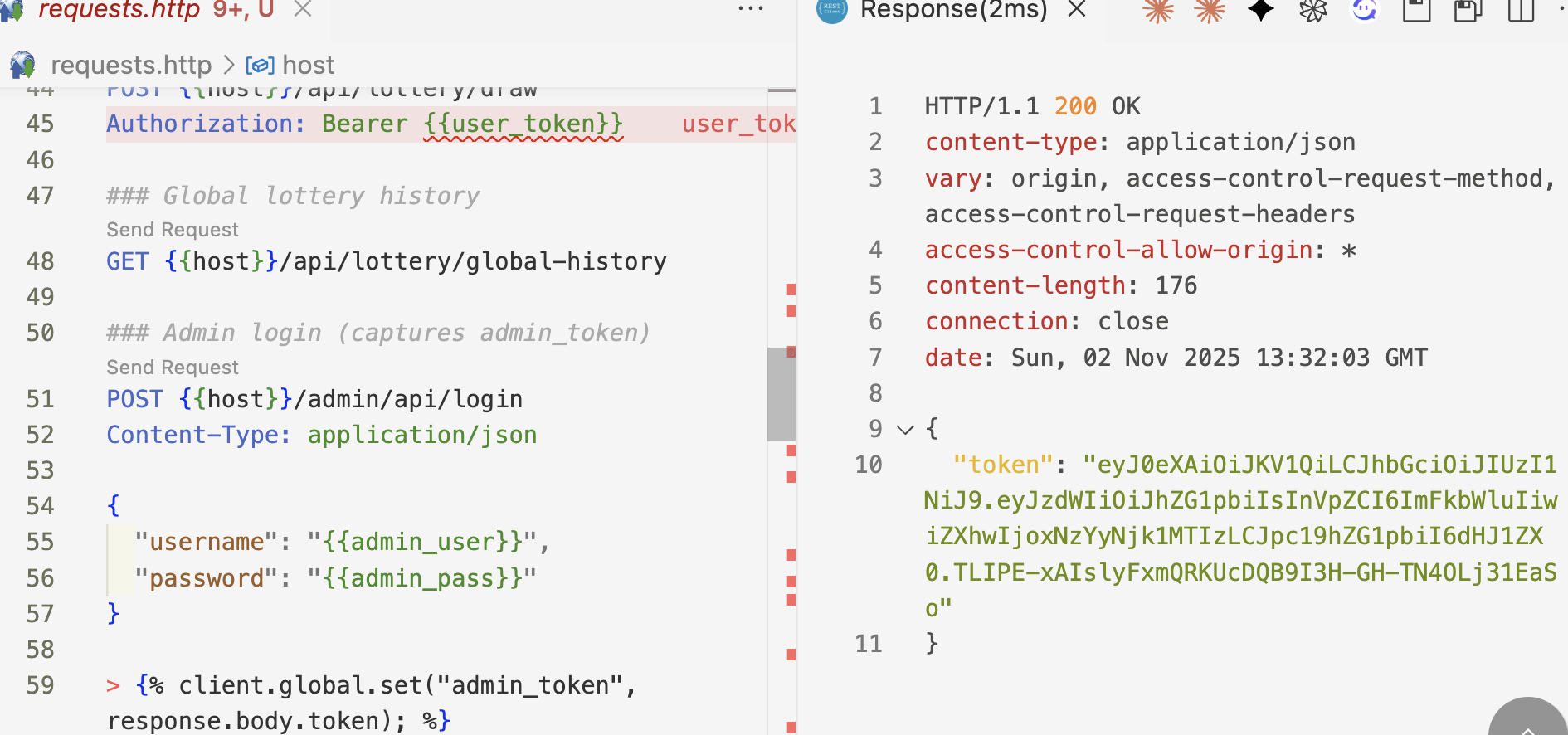The width and height of the screenshot is (1568, 735).
Task: Send Request for Admin login
Action: point(173,367)
